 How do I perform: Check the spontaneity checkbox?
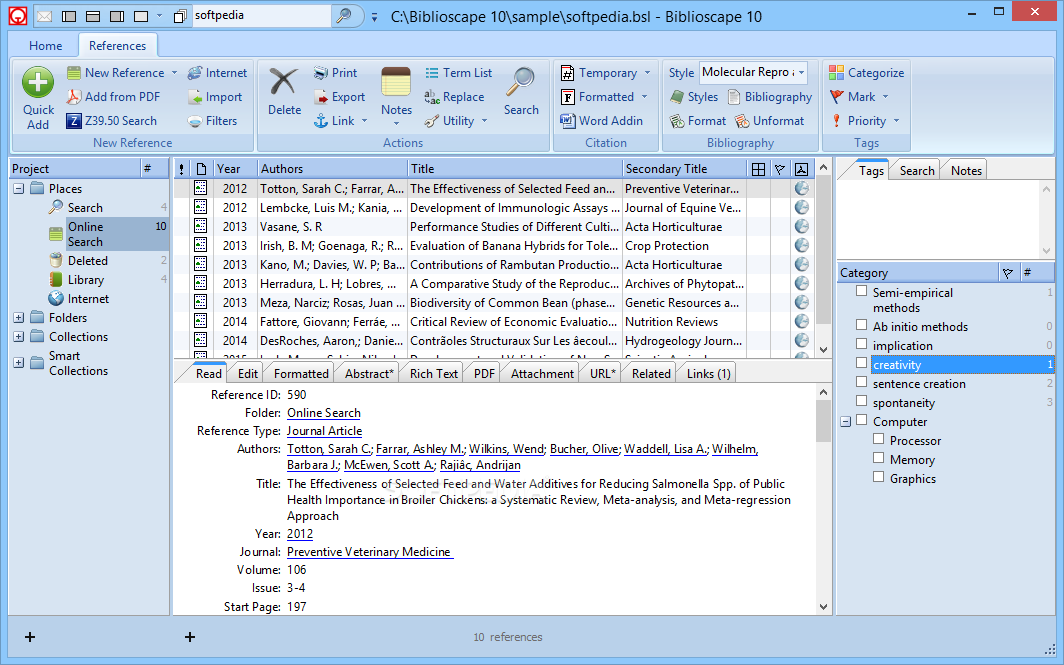point(862,401)
